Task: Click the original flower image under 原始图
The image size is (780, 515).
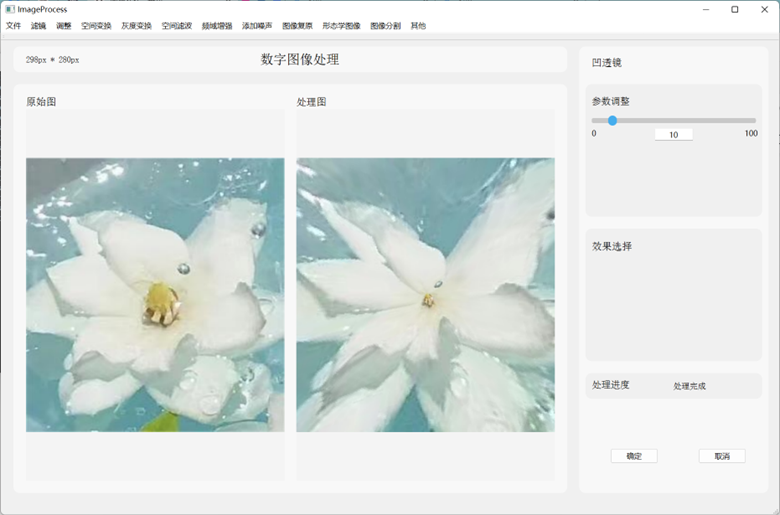Action: click(155, 295)
